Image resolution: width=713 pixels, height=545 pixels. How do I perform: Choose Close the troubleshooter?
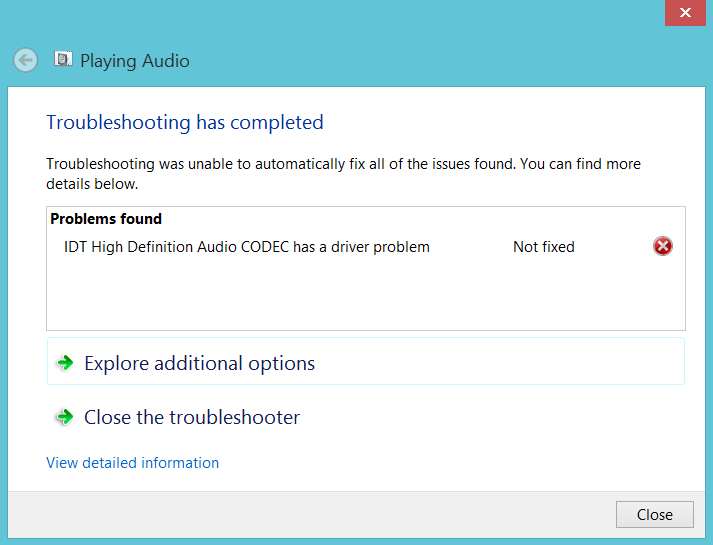192,417
